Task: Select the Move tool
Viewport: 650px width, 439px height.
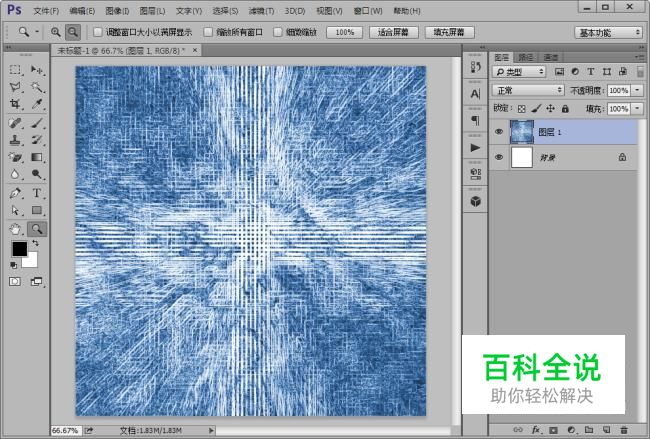Action: point(37,70)
